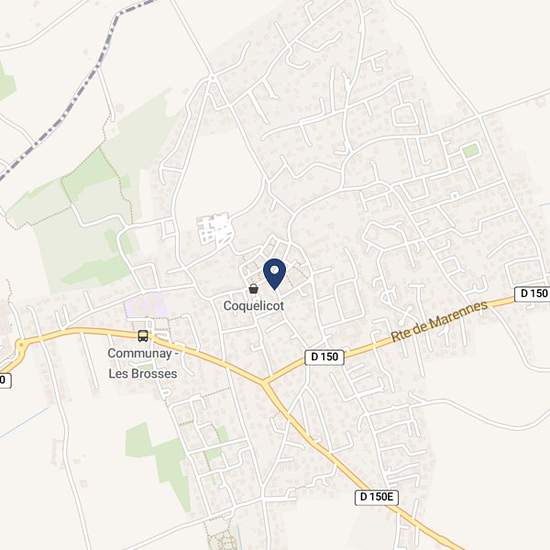Screen dimensions: 550x550
Task: Open the Communay - Les Brosses bus stop icon
Action: pos(143,336)
